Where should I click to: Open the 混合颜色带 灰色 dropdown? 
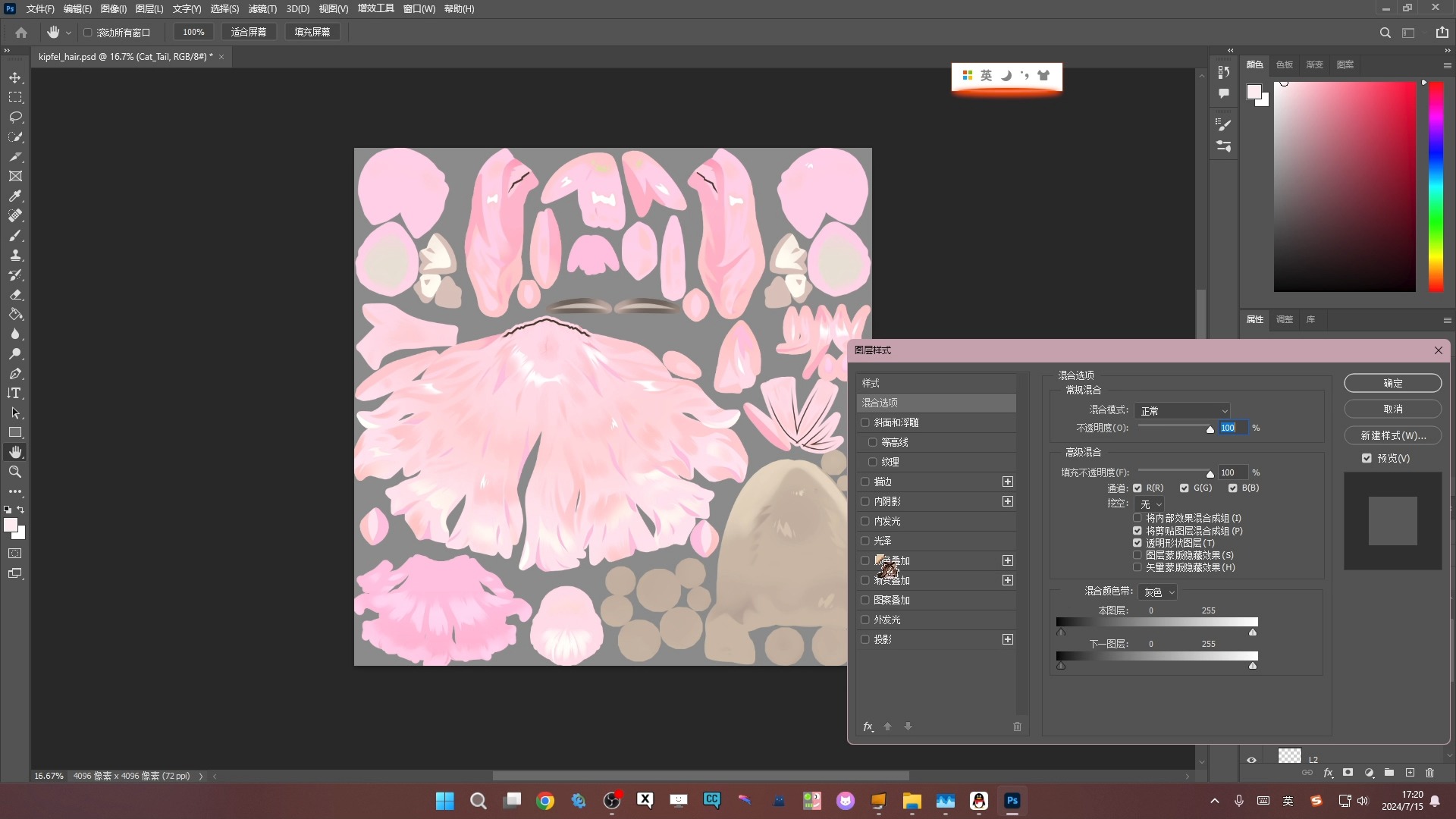[1158, 592]
